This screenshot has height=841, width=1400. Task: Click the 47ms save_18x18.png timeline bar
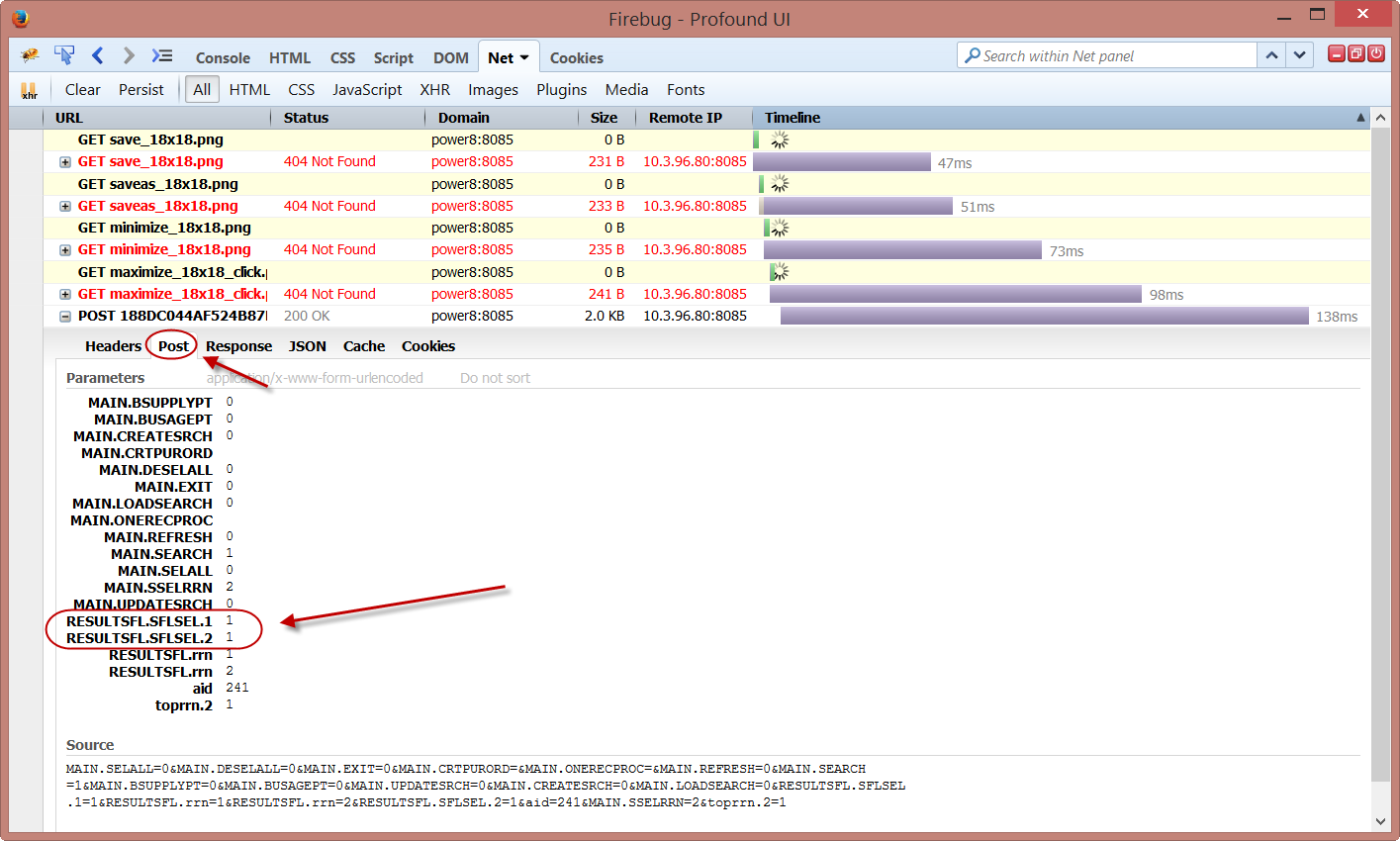(842, 162)
